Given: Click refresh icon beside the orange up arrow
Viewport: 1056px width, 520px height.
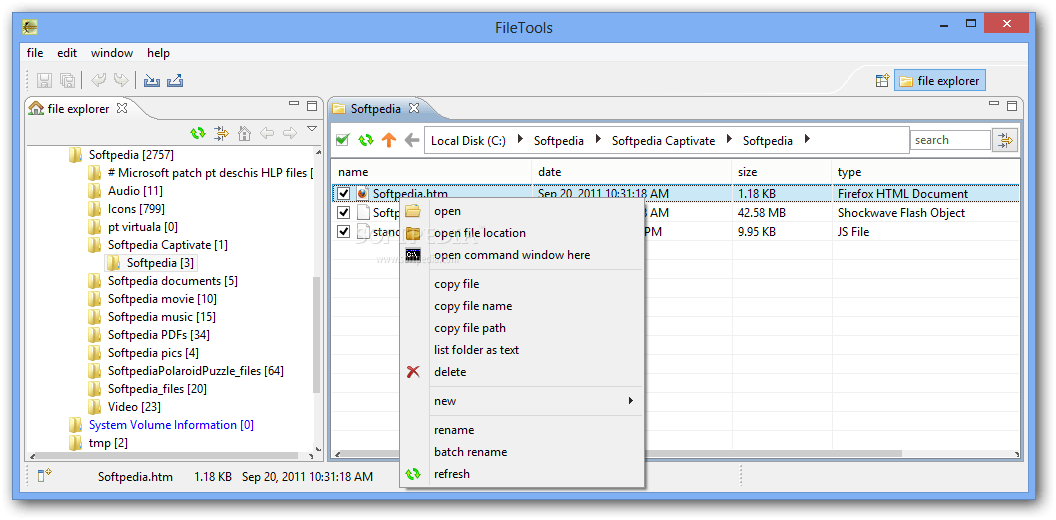Looking at the screenshot, I should (366, 140).
